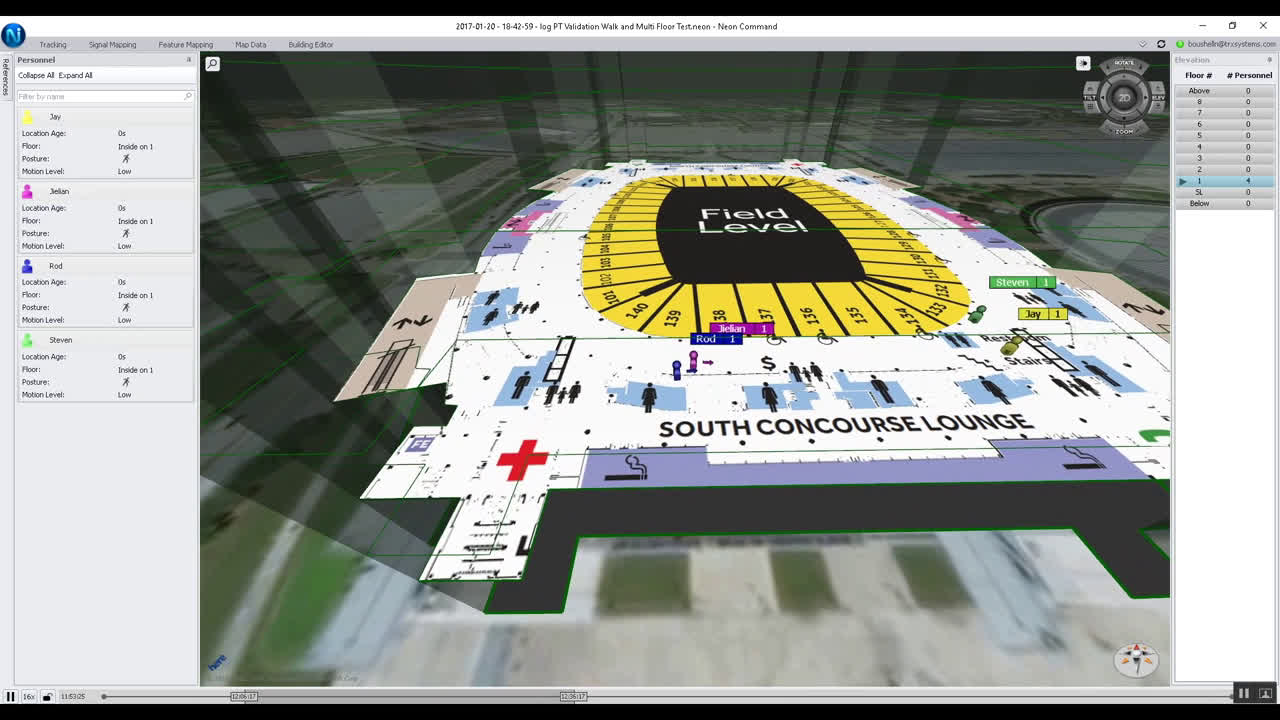This screenshot has width=1280, height=720.
Task: Open the Map Data tab
Action: (x=250, y=44)
